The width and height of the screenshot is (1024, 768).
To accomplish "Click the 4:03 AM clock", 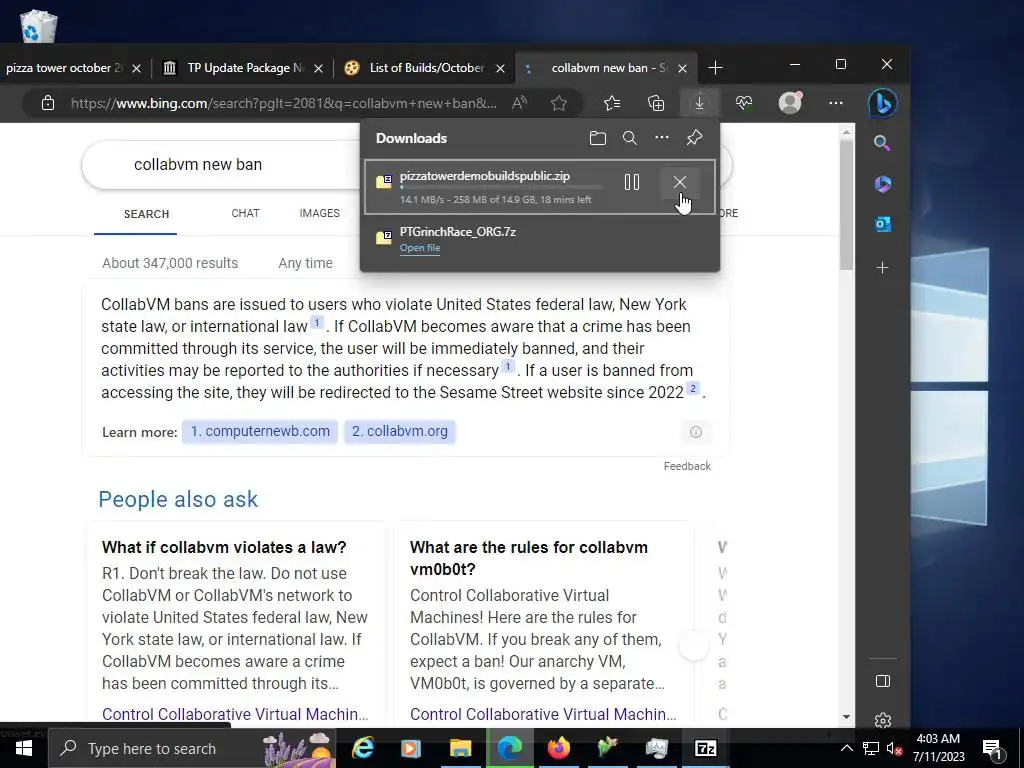I will coord(938,739).
